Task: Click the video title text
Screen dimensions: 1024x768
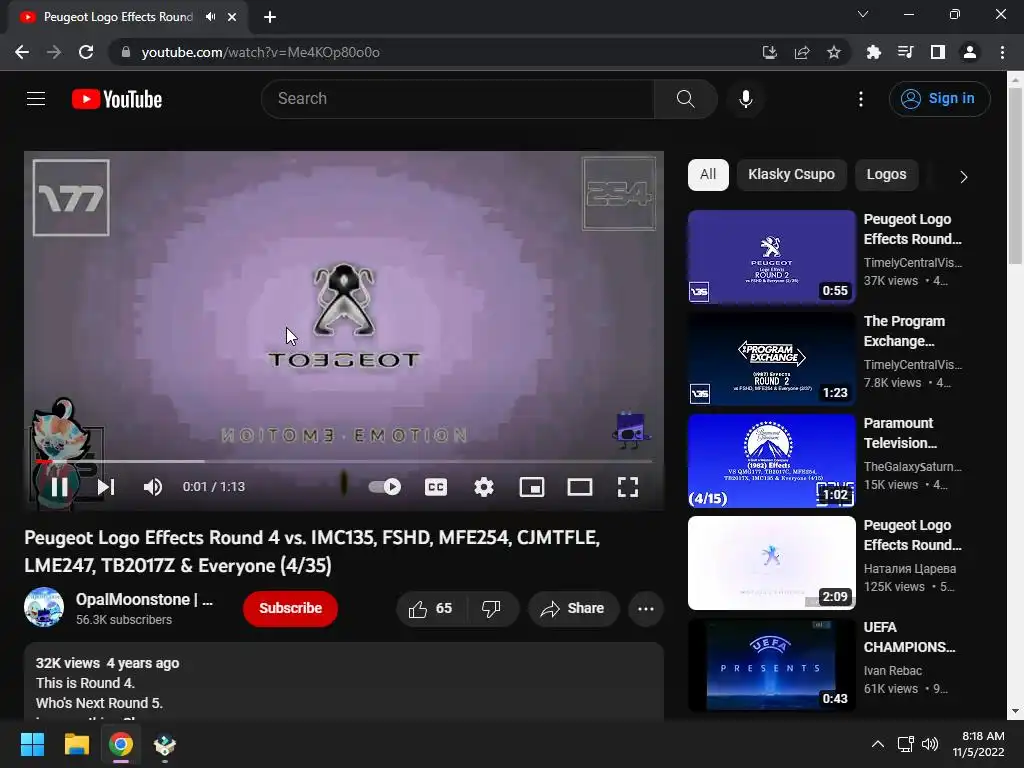Action: [312, 551]
